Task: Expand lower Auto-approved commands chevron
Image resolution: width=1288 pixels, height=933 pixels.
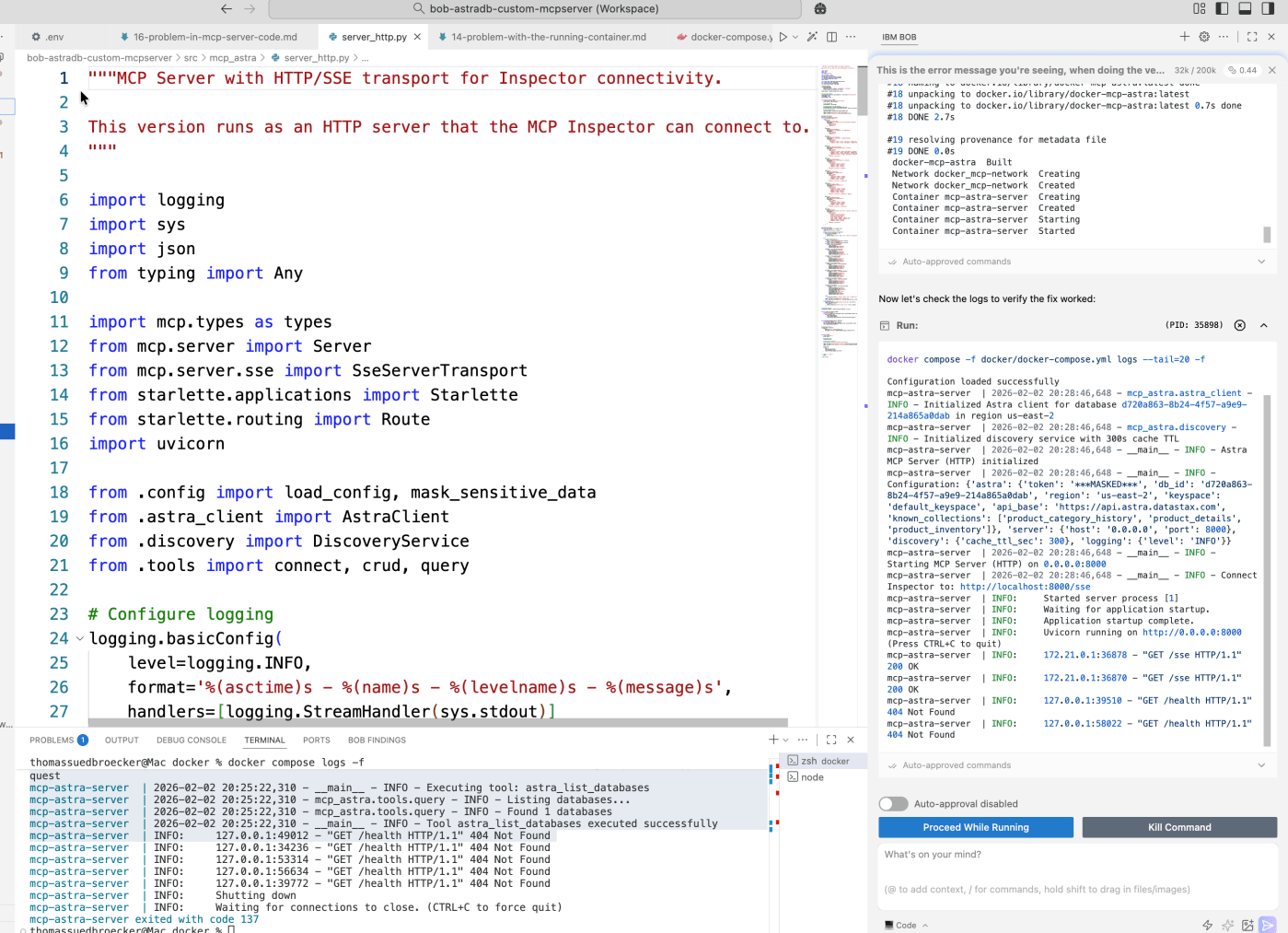Action: (x=1261, y=765)
